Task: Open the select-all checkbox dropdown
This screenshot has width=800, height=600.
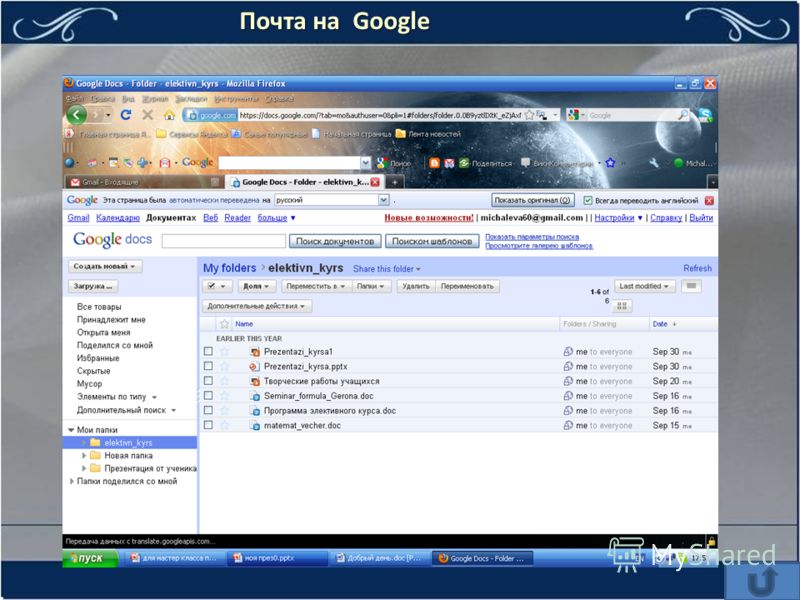Action: 217,286
